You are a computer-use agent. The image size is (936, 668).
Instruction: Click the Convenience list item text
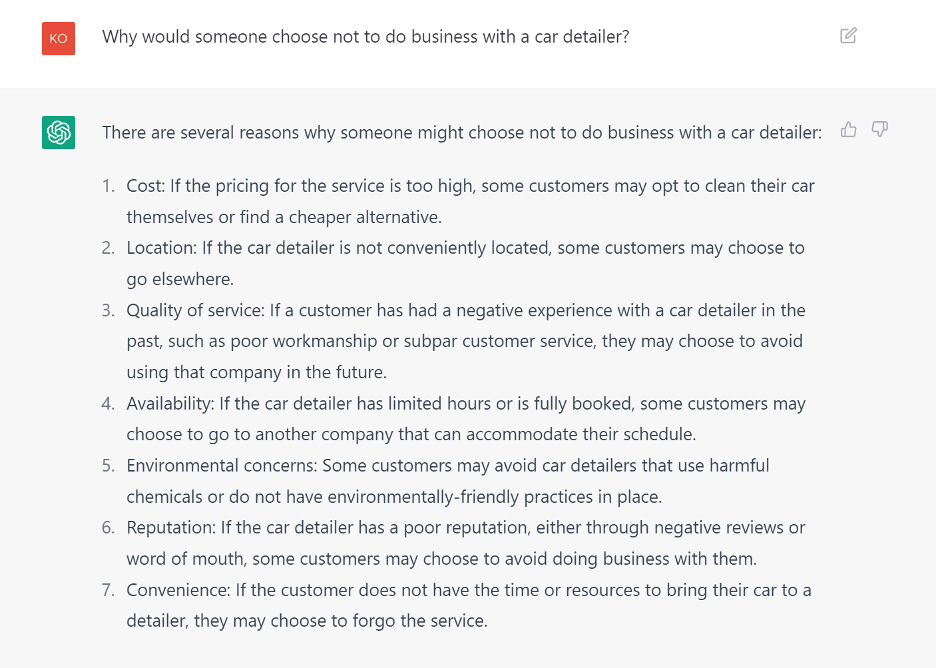[469, 605]
